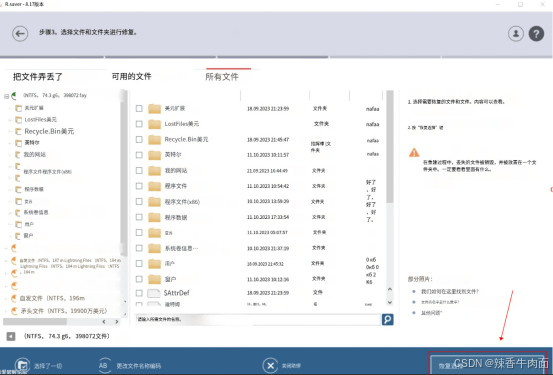Screen dimensions: 553x375
Task: Open the 其他问题 link
Action: point(431,313)
